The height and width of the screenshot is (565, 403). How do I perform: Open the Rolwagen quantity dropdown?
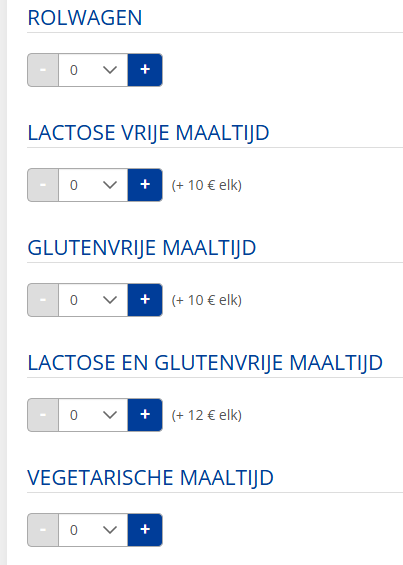point(93,70)
